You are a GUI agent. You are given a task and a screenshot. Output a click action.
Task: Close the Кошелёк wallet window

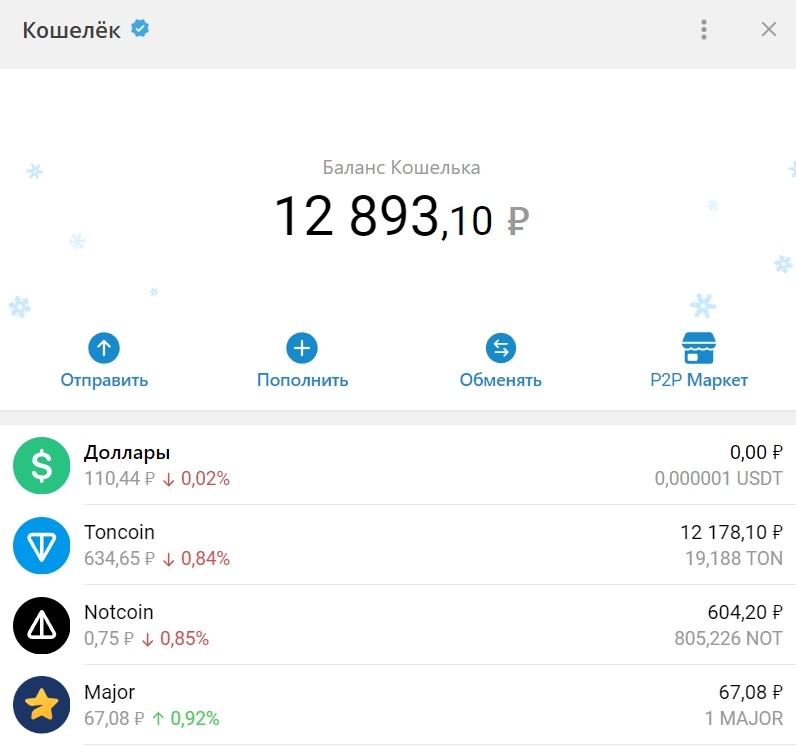click(x=769, y=29)
